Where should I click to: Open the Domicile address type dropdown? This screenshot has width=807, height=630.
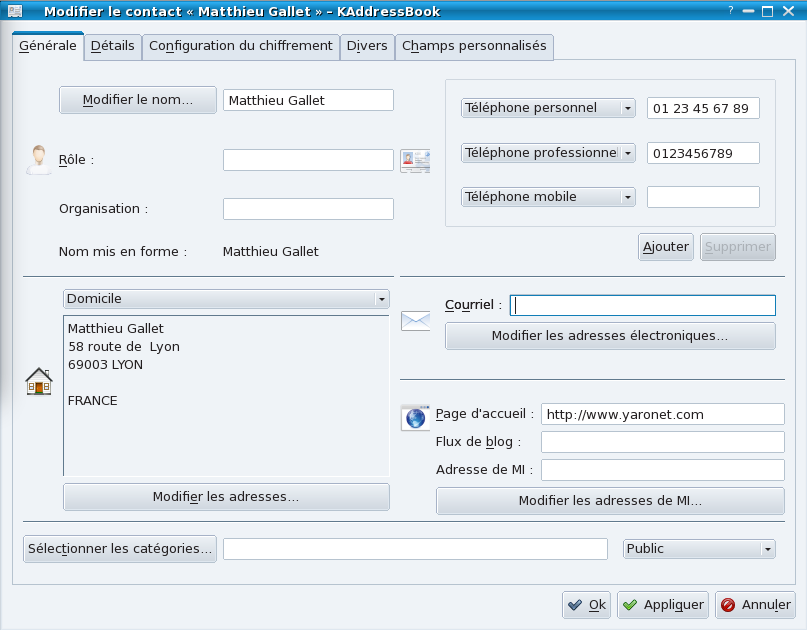click(226, 299)
